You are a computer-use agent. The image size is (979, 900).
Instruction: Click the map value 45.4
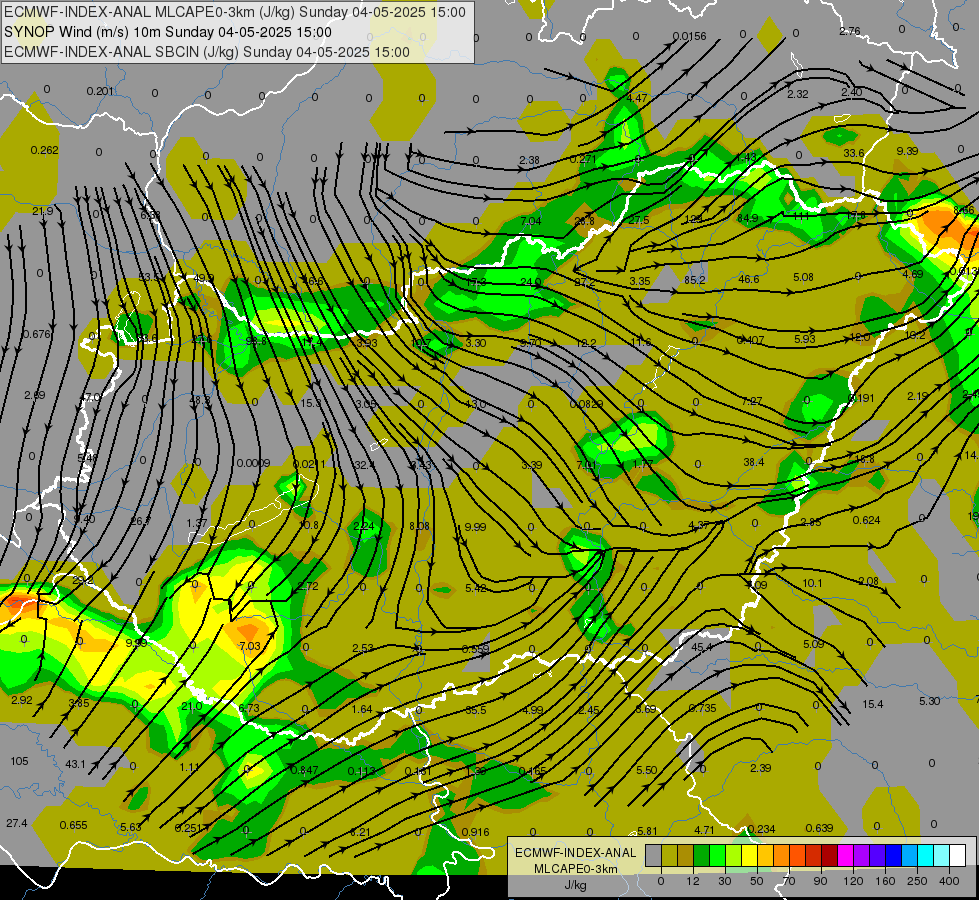tap(702, 647)
